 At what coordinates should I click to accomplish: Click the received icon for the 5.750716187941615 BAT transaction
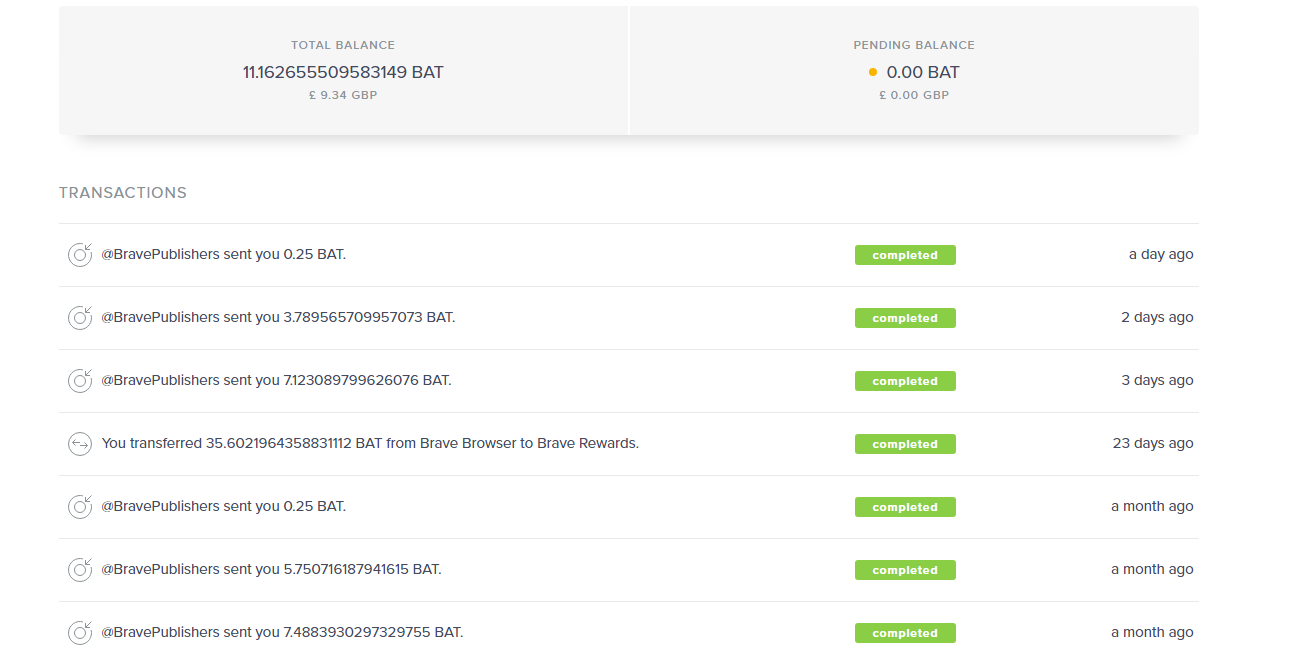click(x=80, y=570)
